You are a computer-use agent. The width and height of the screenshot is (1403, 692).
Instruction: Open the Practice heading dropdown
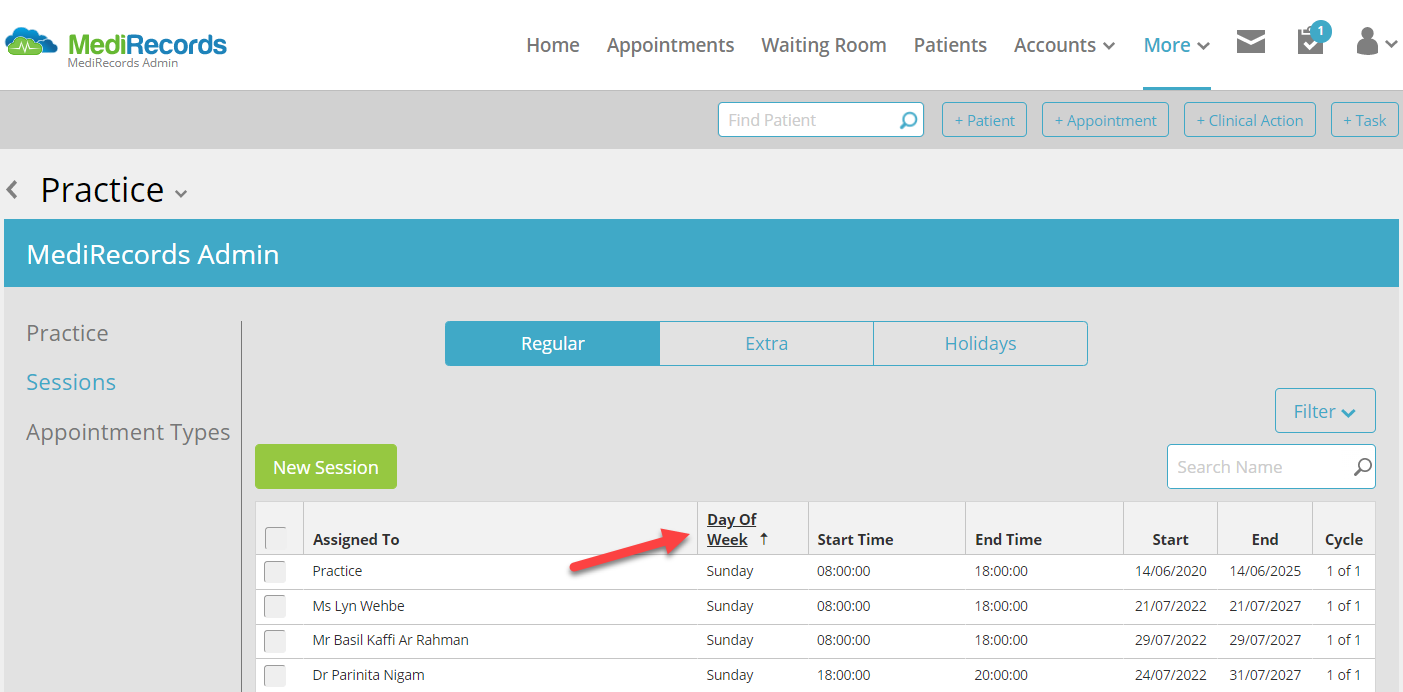point(181,193)
